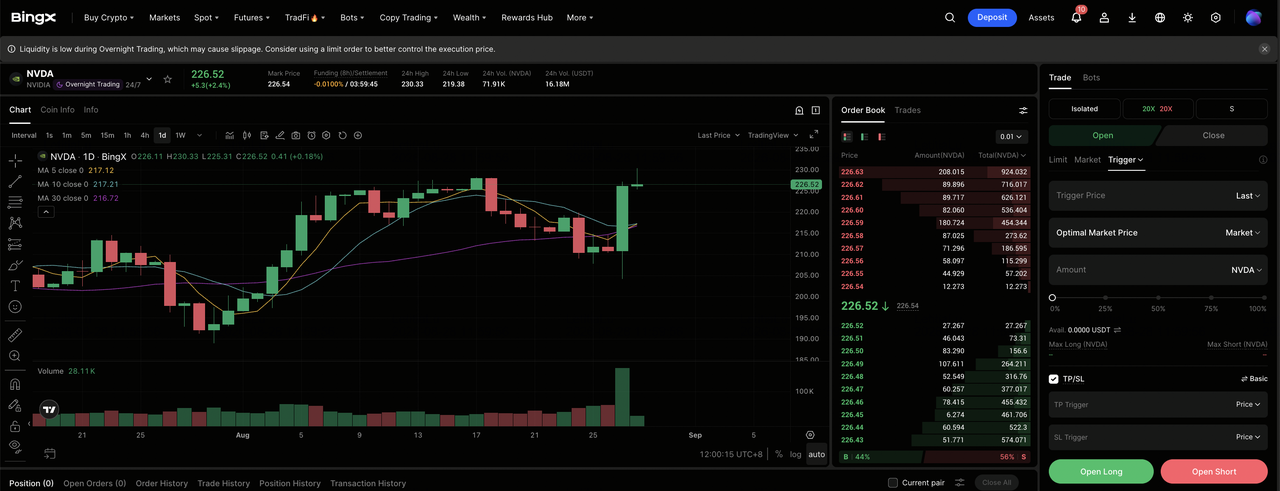Select the ruler measure tool
Image resolution: width=1280 pixels, height=491 pixels.
15,335
